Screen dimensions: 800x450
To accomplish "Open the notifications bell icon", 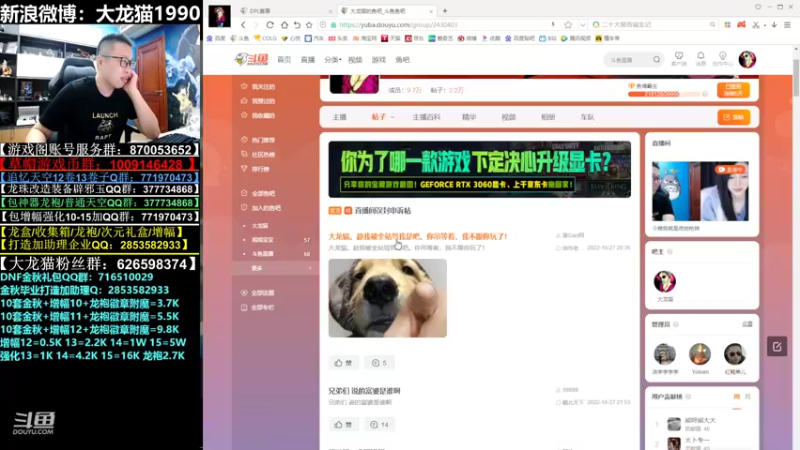I will point(701,58).
